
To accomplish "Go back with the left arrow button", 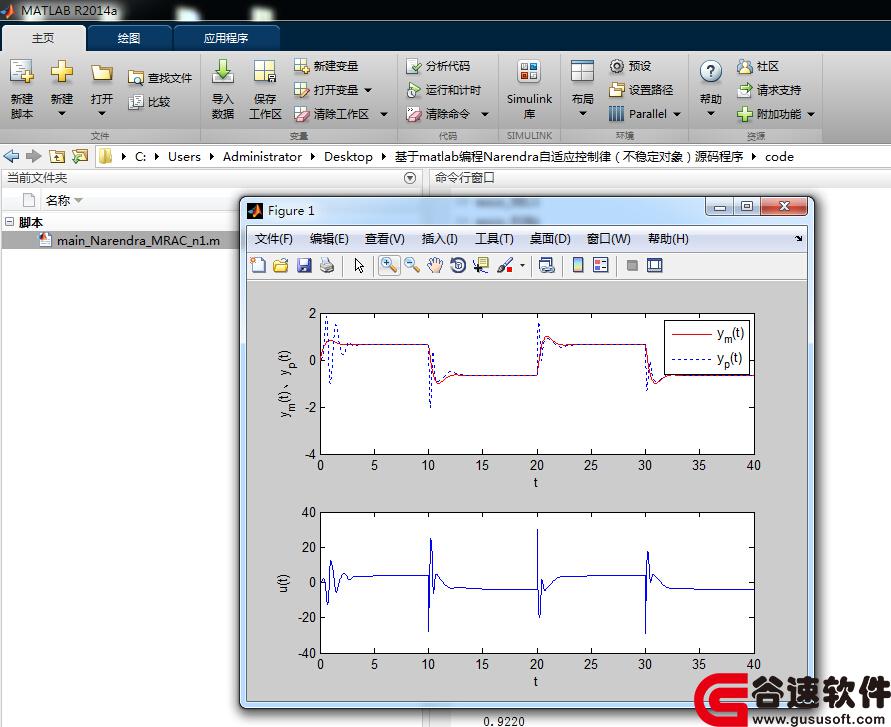I will pyautogui.click(x=11, y=156).
